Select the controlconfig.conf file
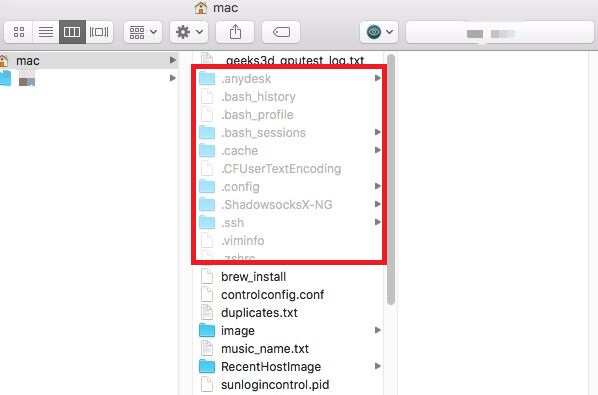The height and width of the screenshot is (395, 598). pyautogui.click(x=288, y=294)
